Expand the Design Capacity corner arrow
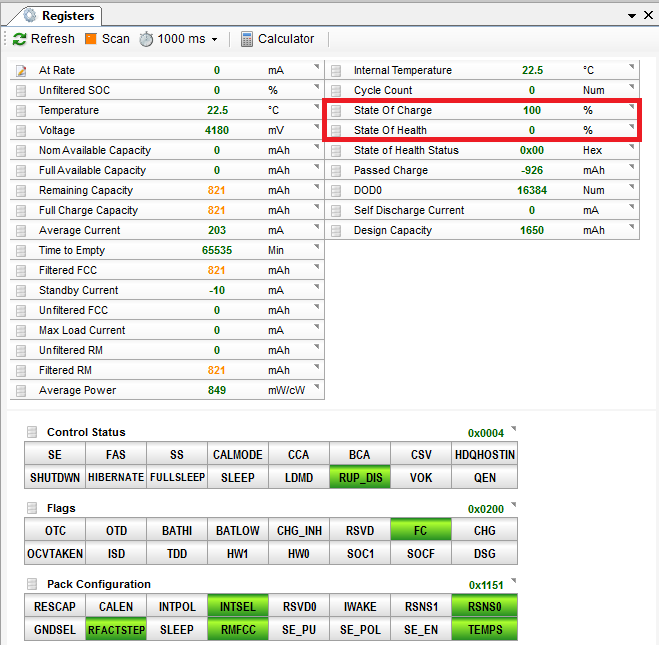 (631, 227)
